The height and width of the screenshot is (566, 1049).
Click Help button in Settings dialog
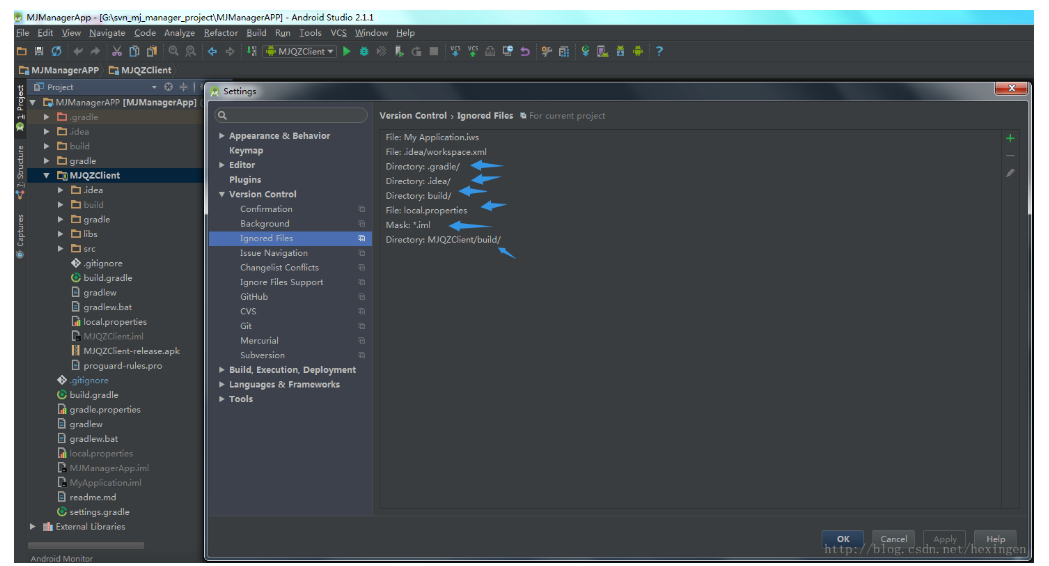995,539
